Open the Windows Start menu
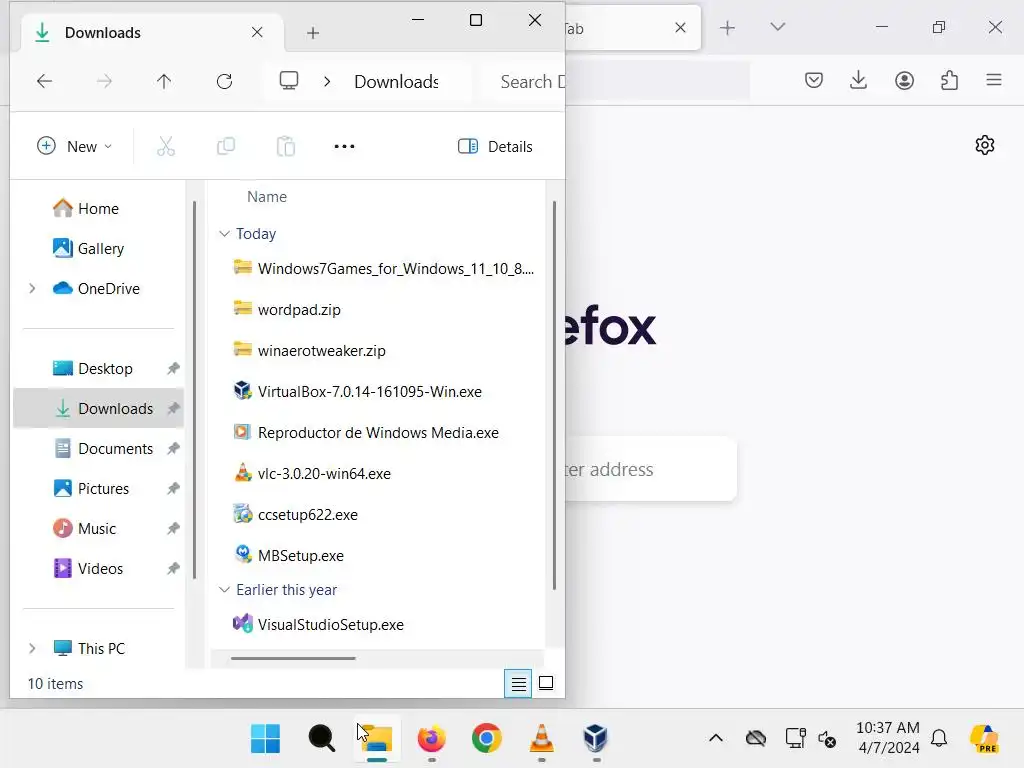 pos(265,739)
